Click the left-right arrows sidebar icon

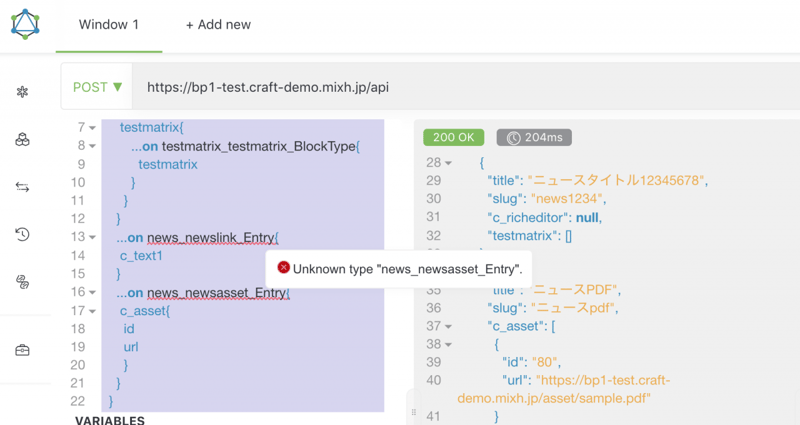(x=22, y=187)
